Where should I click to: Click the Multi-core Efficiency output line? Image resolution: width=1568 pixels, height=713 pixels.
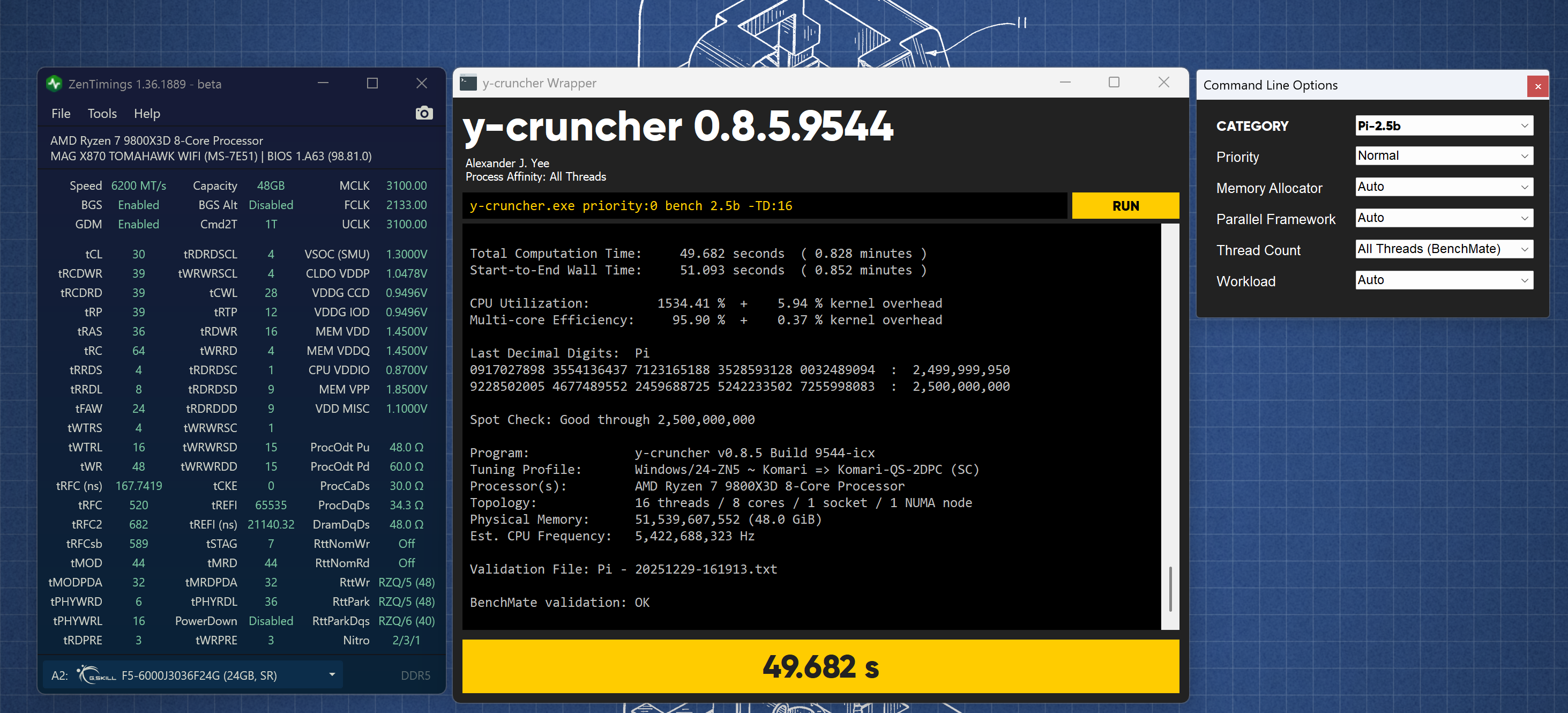pyautogui.click(x=706, y=320)
